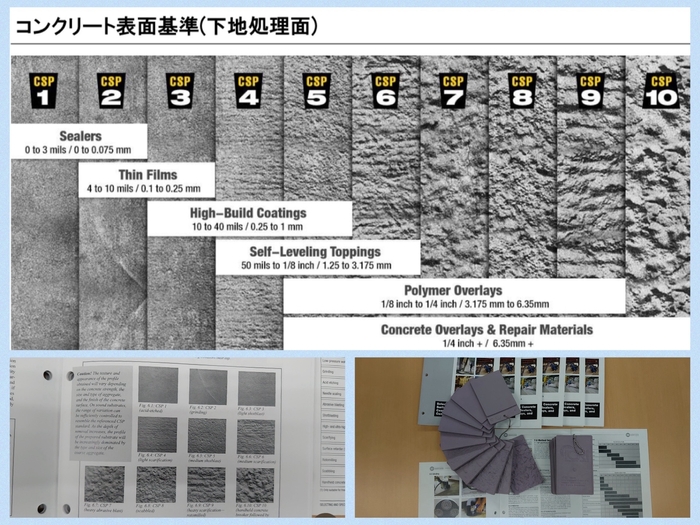Click the CSP 10 rough texture strip

tap(660, 200)
